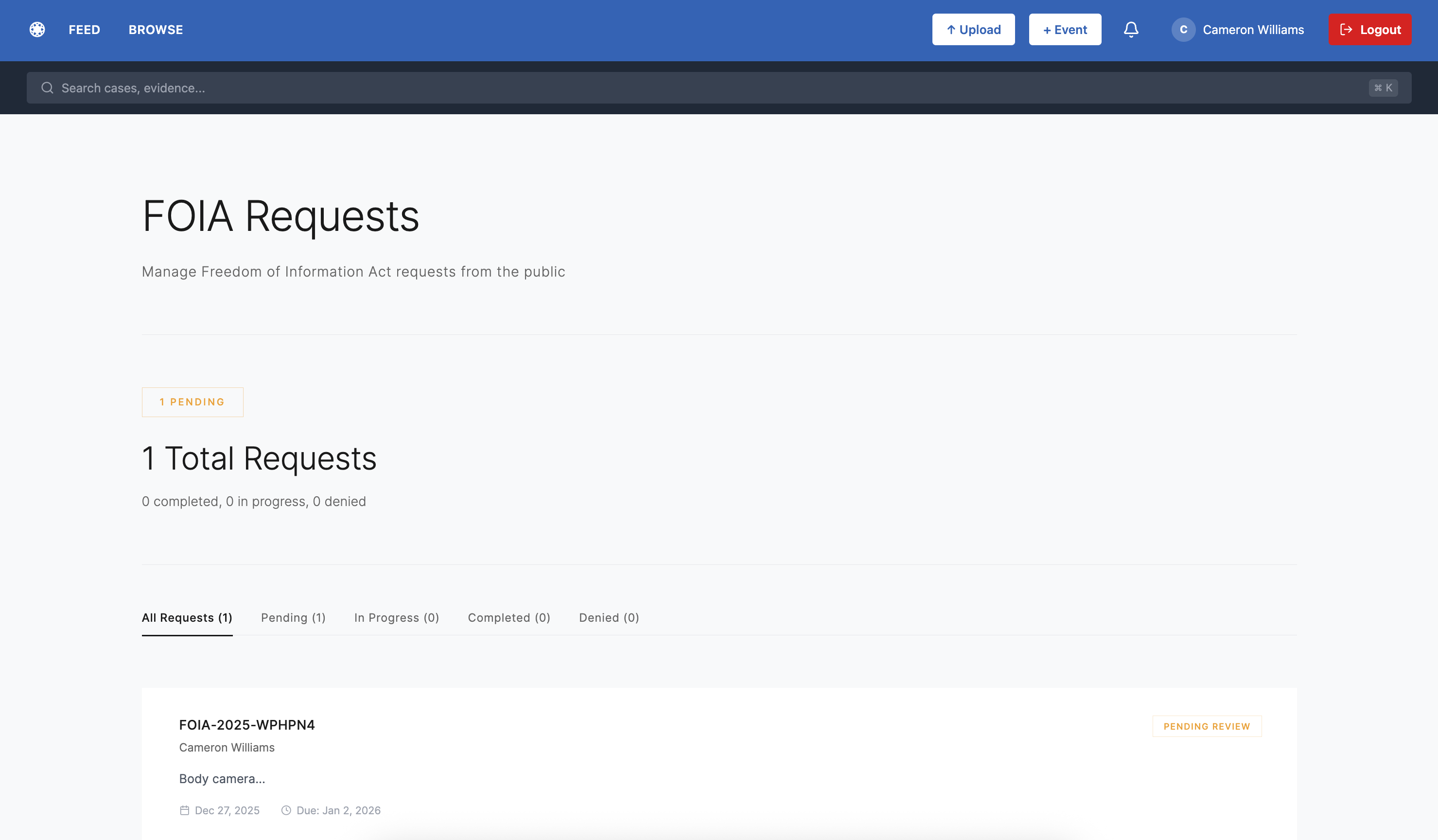Click the app logo in the navbar
This screenshot has width=1438, height=840.
pyautogui.click(x=37, y=29)
